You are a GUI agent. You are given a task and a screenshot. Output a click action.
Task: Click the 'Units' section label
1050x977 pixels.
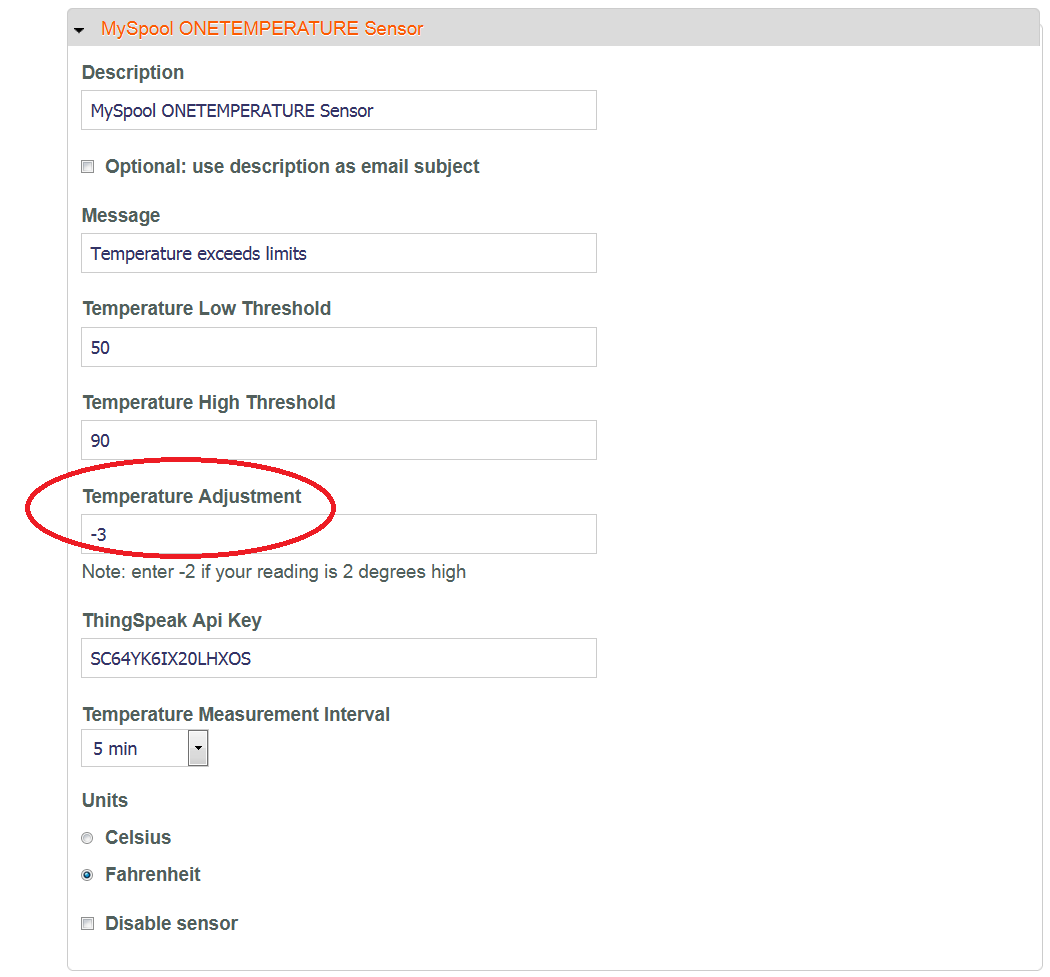105,801
